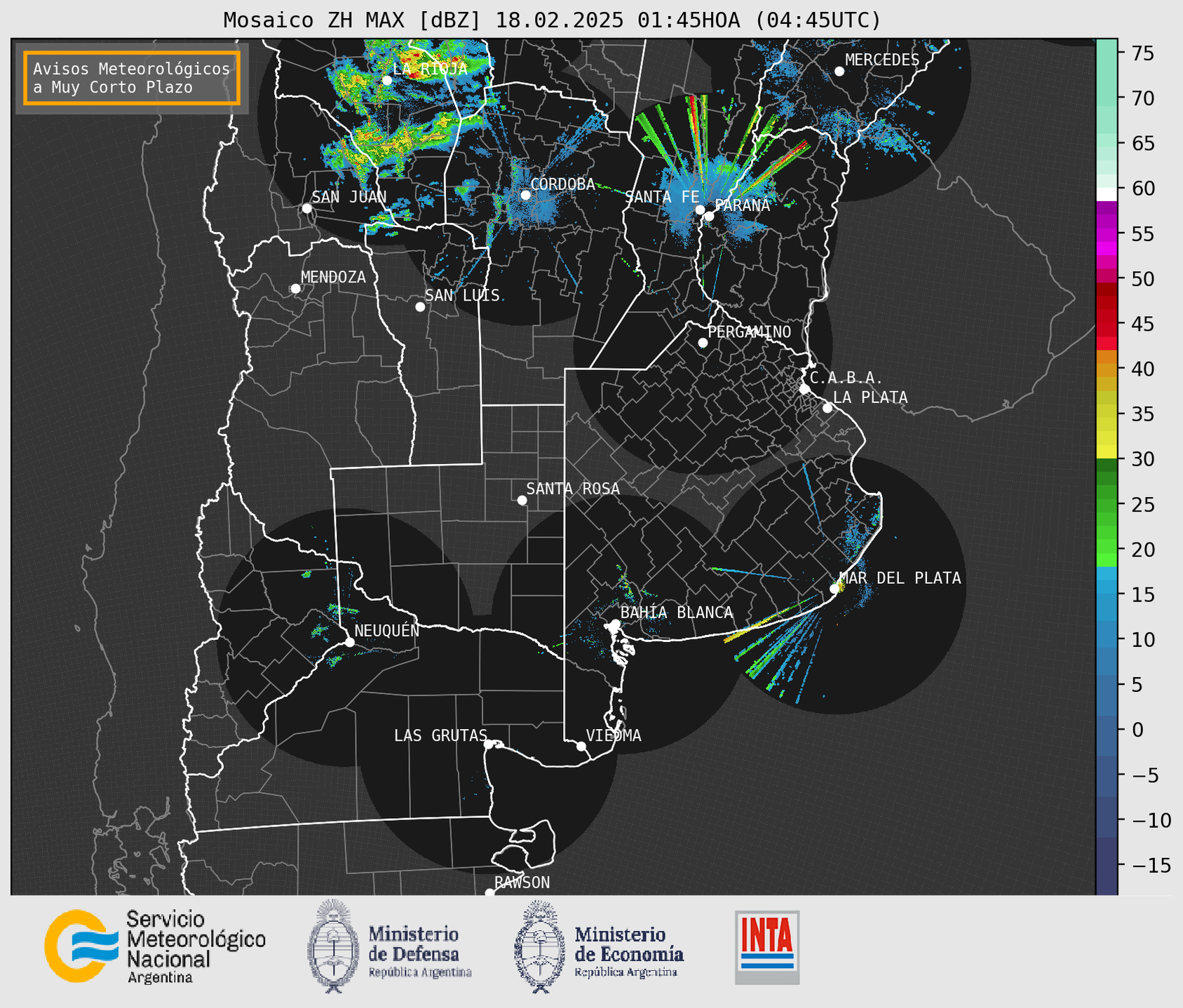This screenshot has height=1008, width=1183.
Task: Click the MENDOZA label text
Action: (x=333, y=278)
